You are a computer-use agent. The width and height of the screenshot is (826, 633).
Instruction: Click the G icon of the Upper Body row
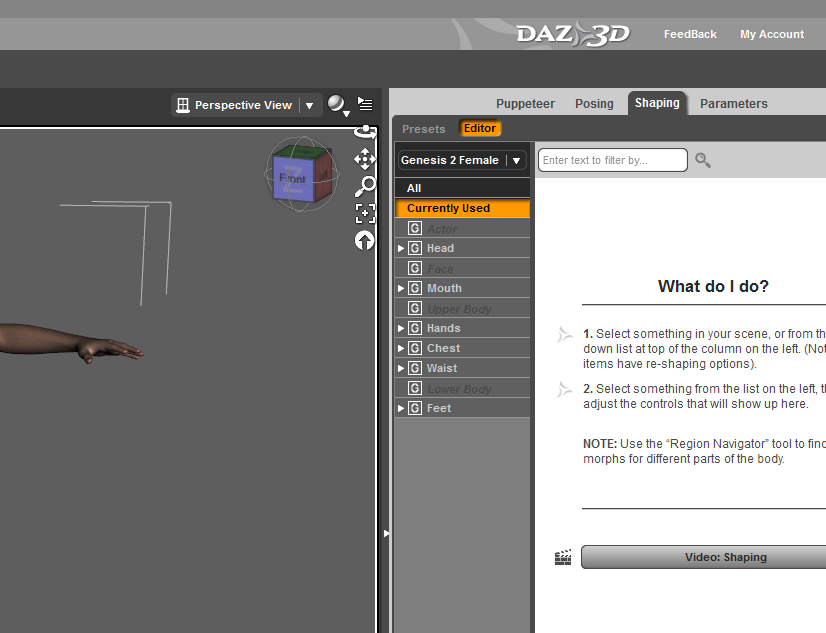point(415,308)
